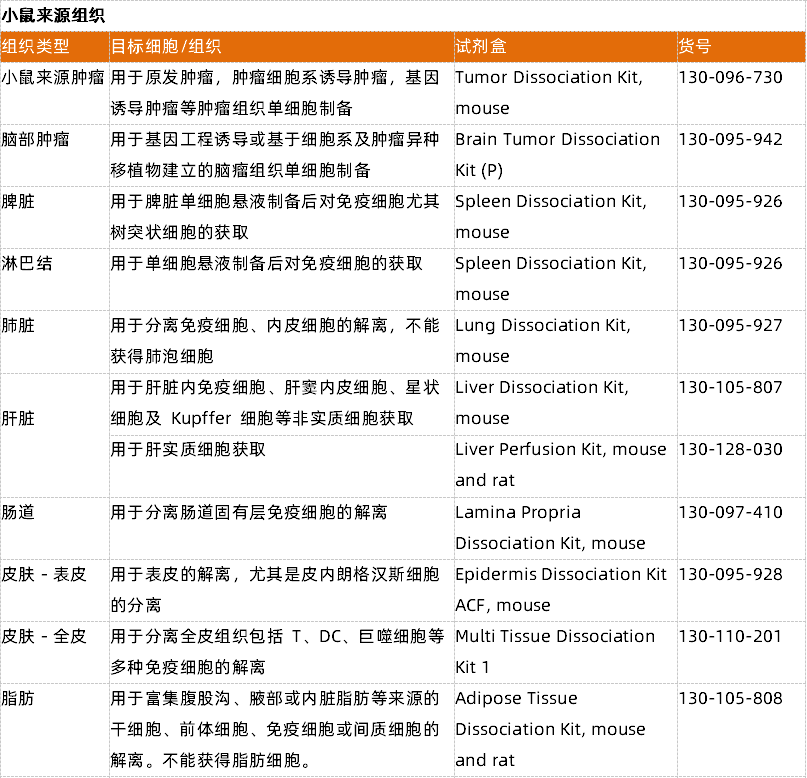
Task: Select Multi Tissue Dissociation Kit 1 cell
Action: 555,651
